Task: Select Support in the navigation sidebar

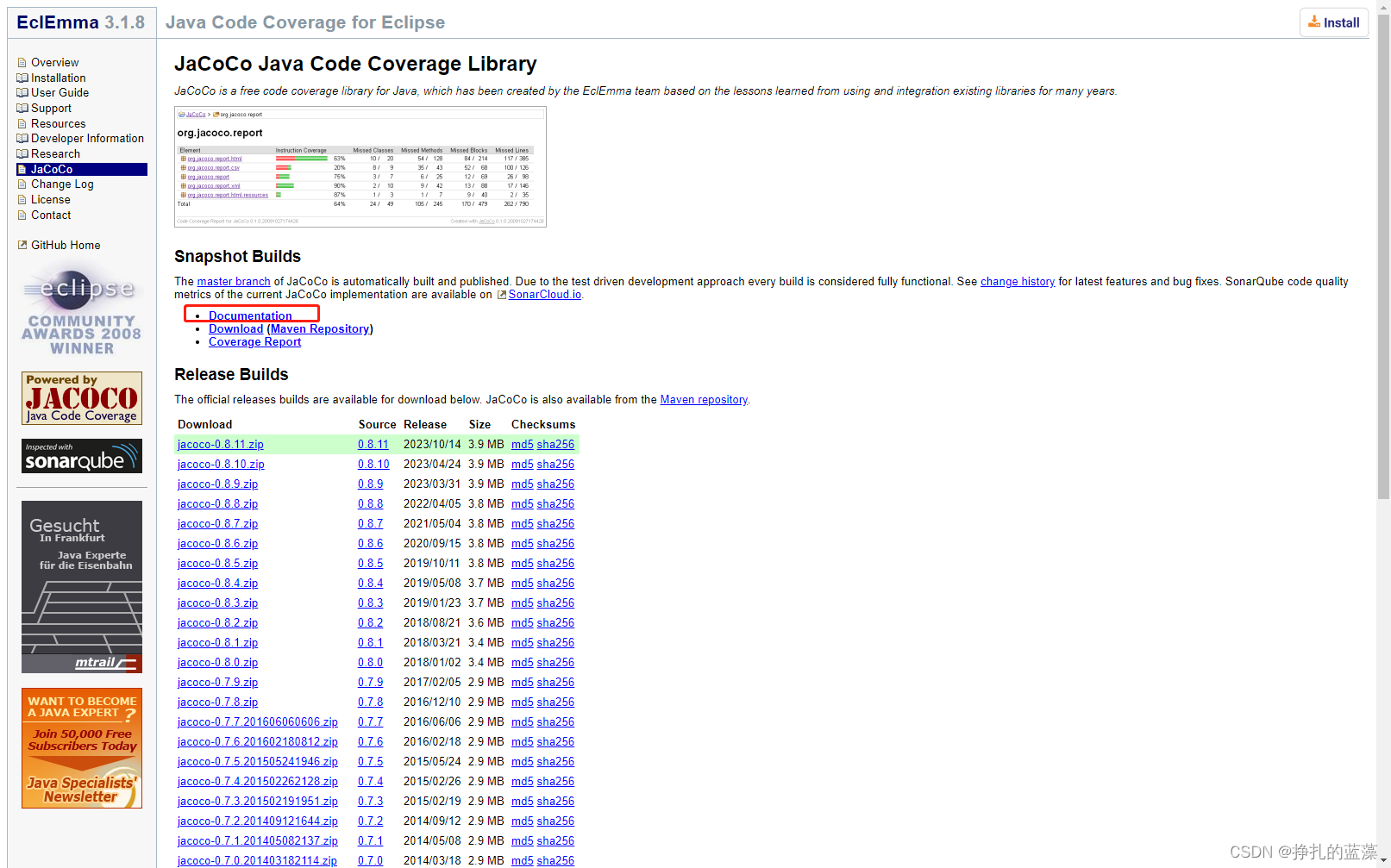Action: (x=51, y=108)
